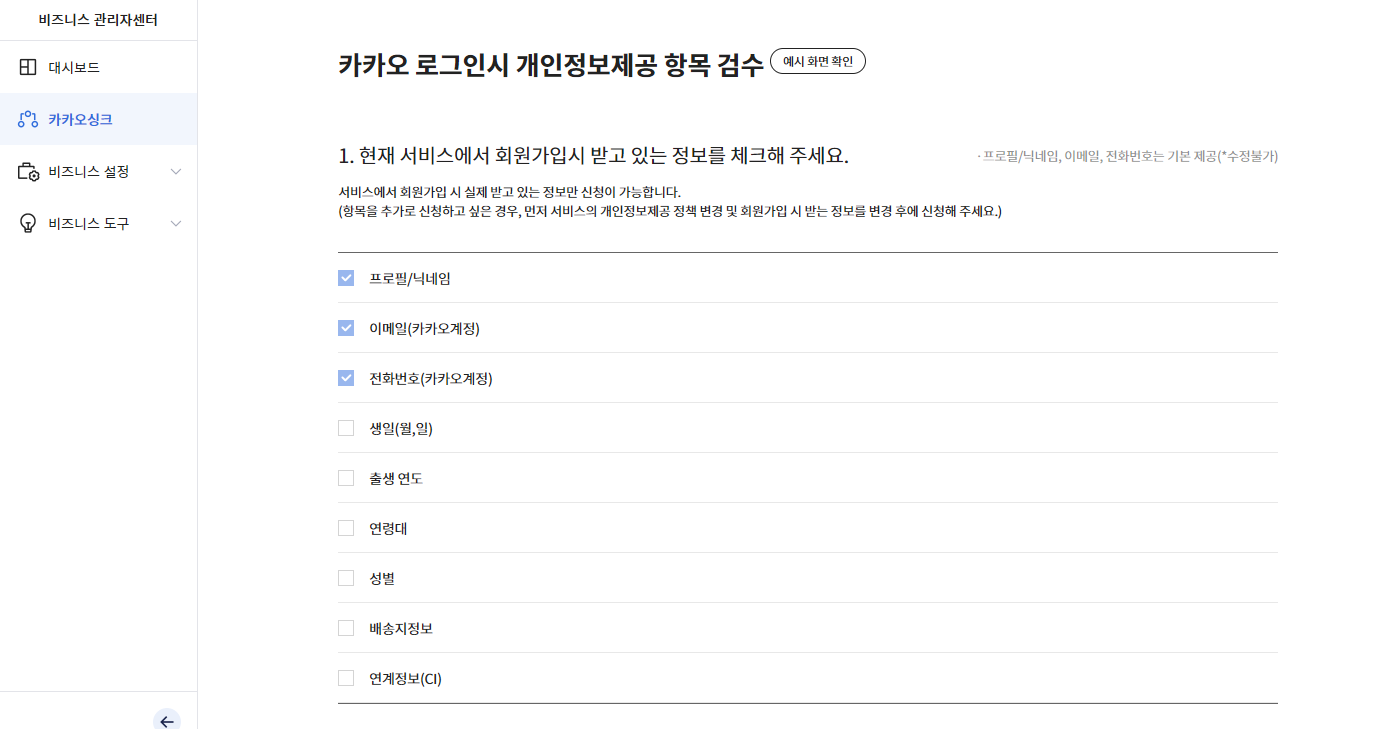Click the 프로필/닉네임 label text
Viewport: 1379px width, 729px height.
pos(410,278)
